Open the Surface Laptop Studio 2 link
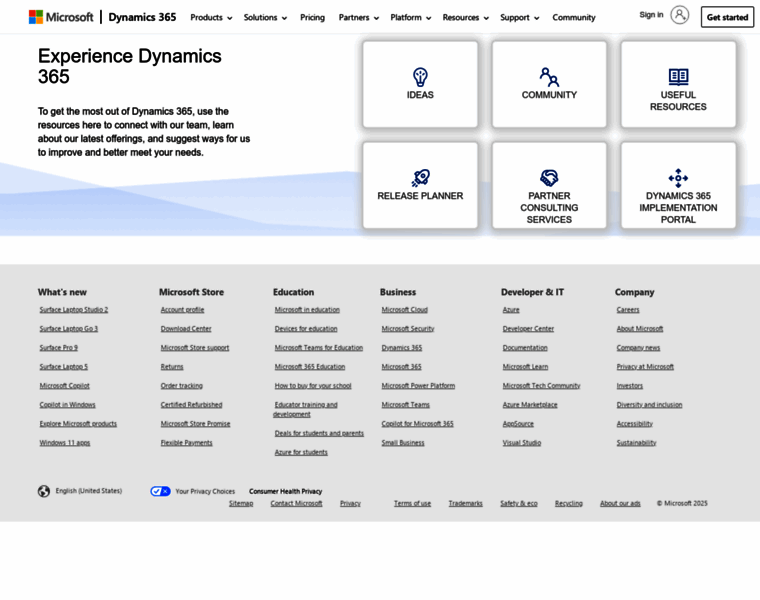This screenshot has height=600, width=760. pos(74,310)
